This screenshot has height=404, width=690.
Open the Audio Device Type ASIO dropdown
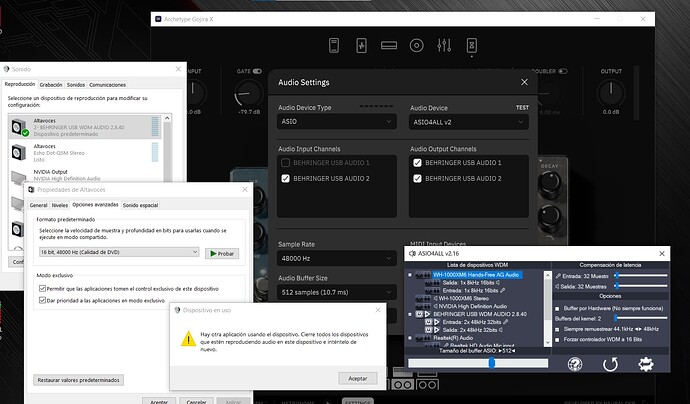tap(337, 121)
